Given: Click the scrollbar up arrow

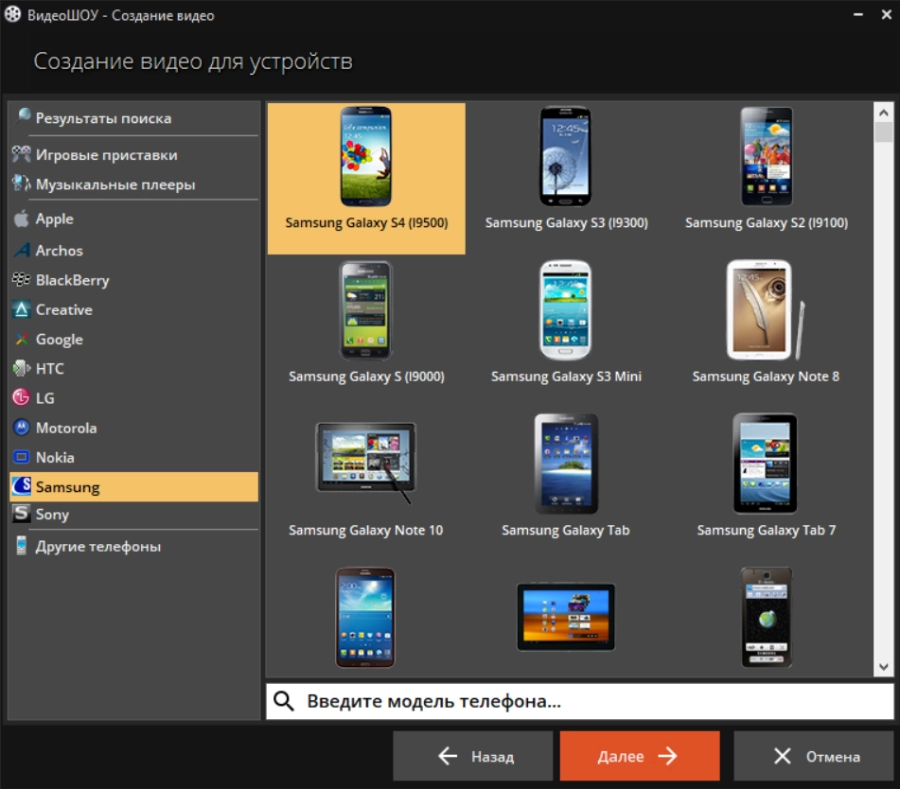Looking at the screenshot, I should [x=883, y=112].
